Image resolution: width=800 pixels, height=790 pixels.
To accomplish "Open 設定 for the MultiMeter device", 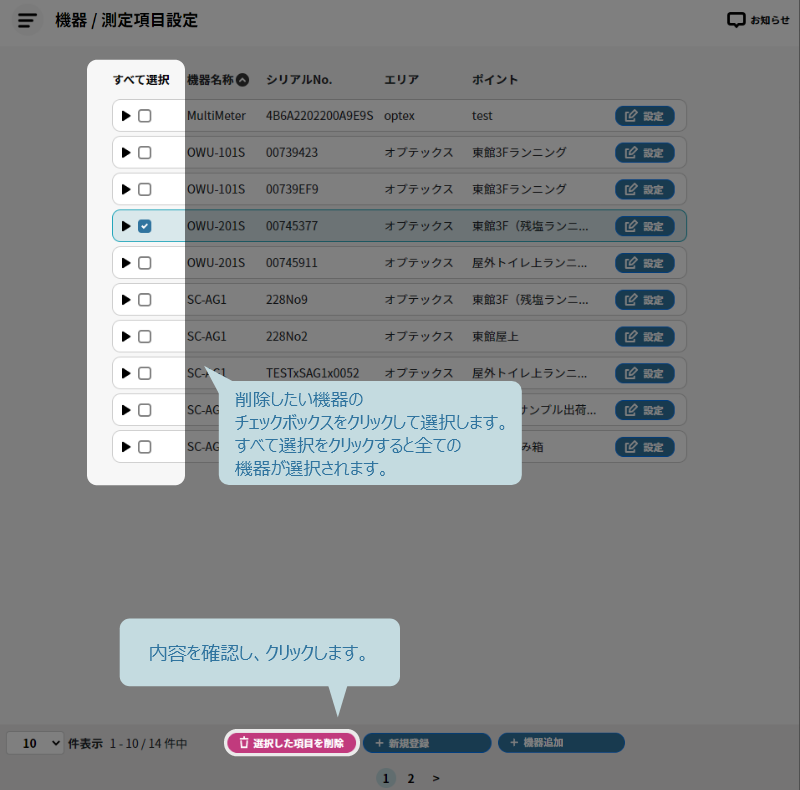I will 644,116.
